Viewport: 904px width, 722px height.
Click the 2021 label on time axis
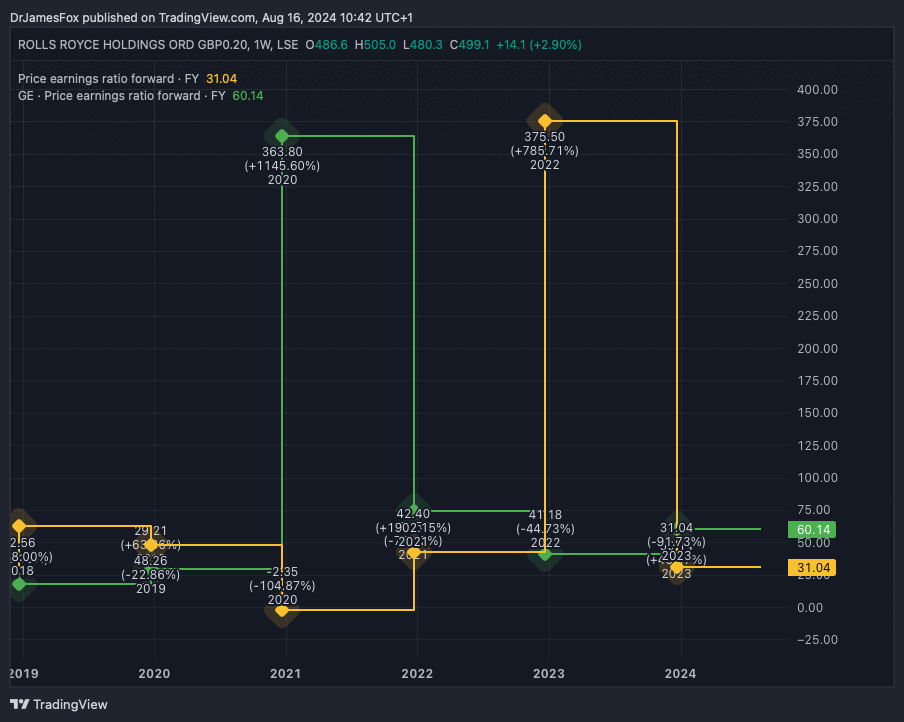pos(286,673)
